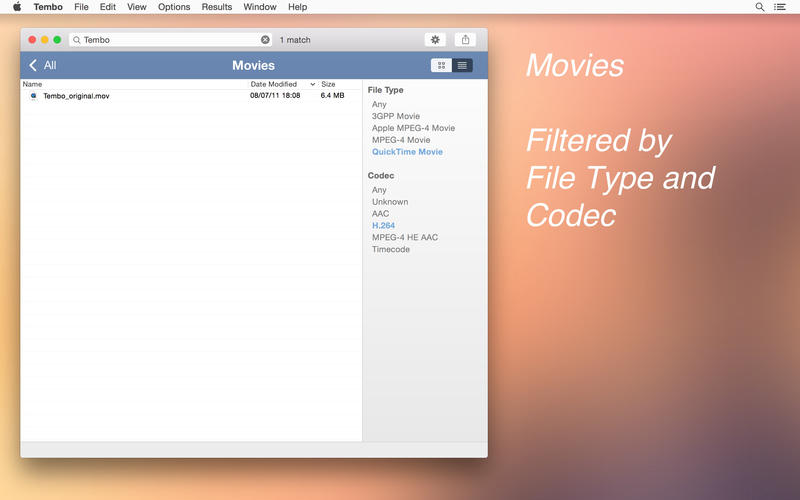Screen dimensions: 800x500
Task: Toggle sort arrow on Date Modified column
Action: [x=312, y=85]
